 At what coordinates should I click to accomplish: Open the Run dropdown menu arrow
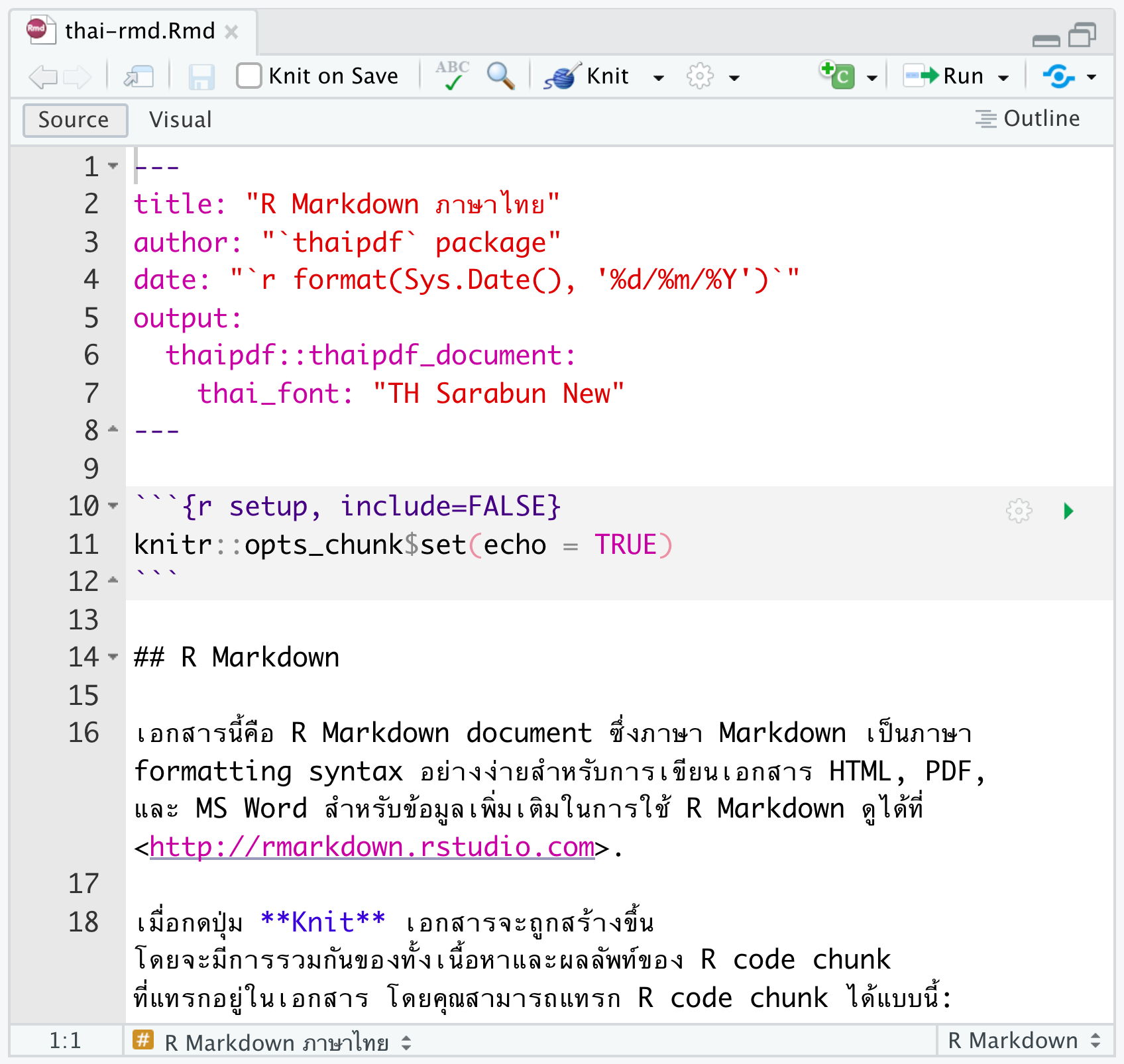pyautogui.click(x=1003, y=78)
